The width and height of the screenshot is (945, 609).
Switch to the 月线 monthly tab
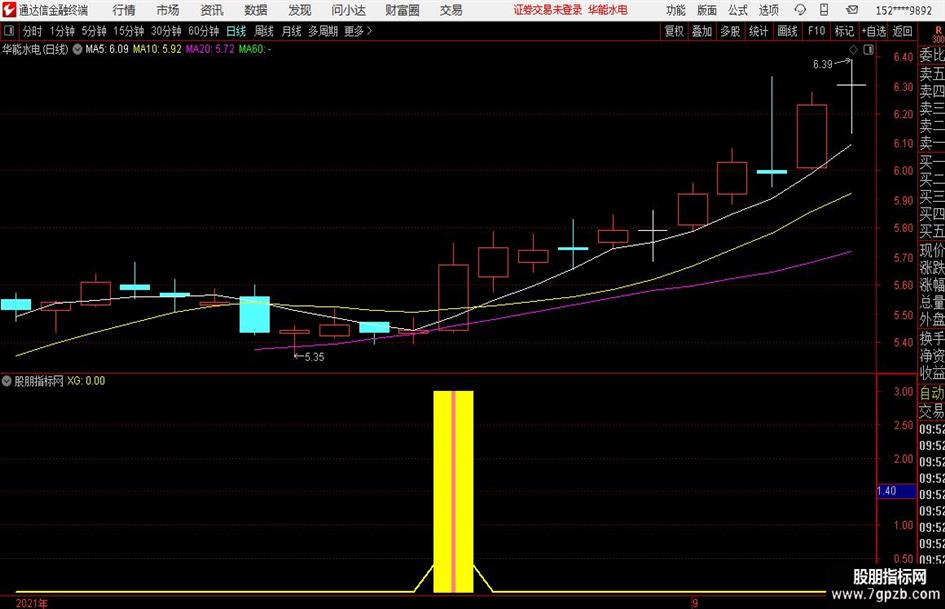(291, 31)
